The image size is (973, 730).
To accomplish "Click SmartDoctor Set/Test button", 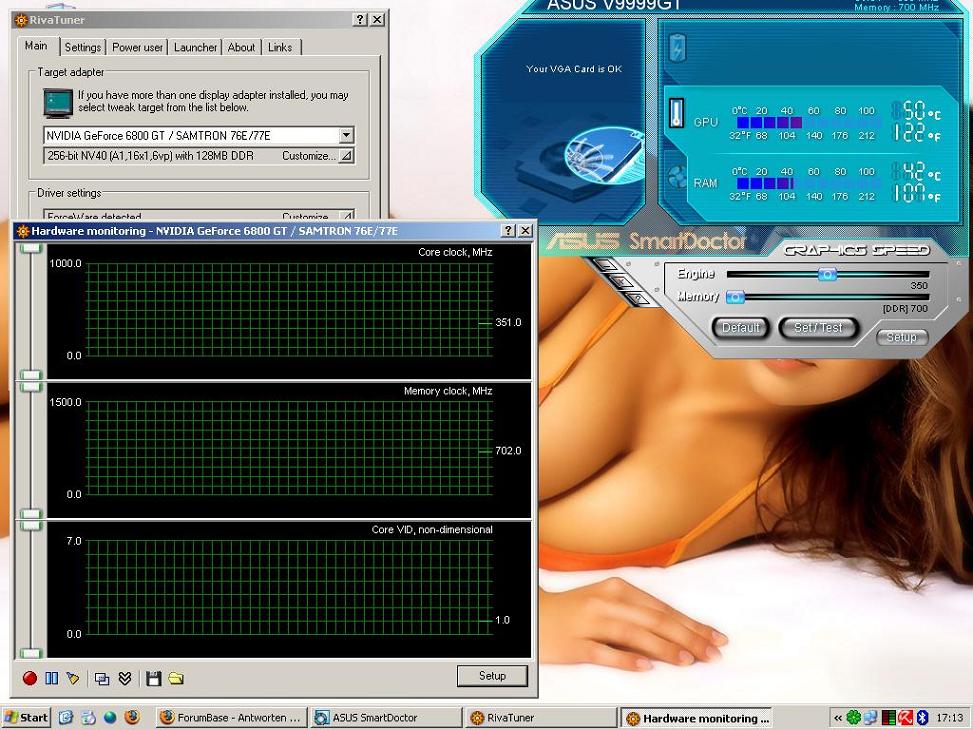I will coord(818,327).
